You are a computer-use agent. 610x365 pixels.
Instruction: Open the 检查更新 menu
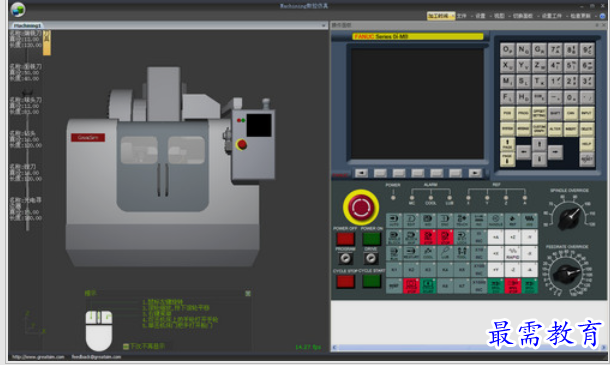tap(581, 16)
